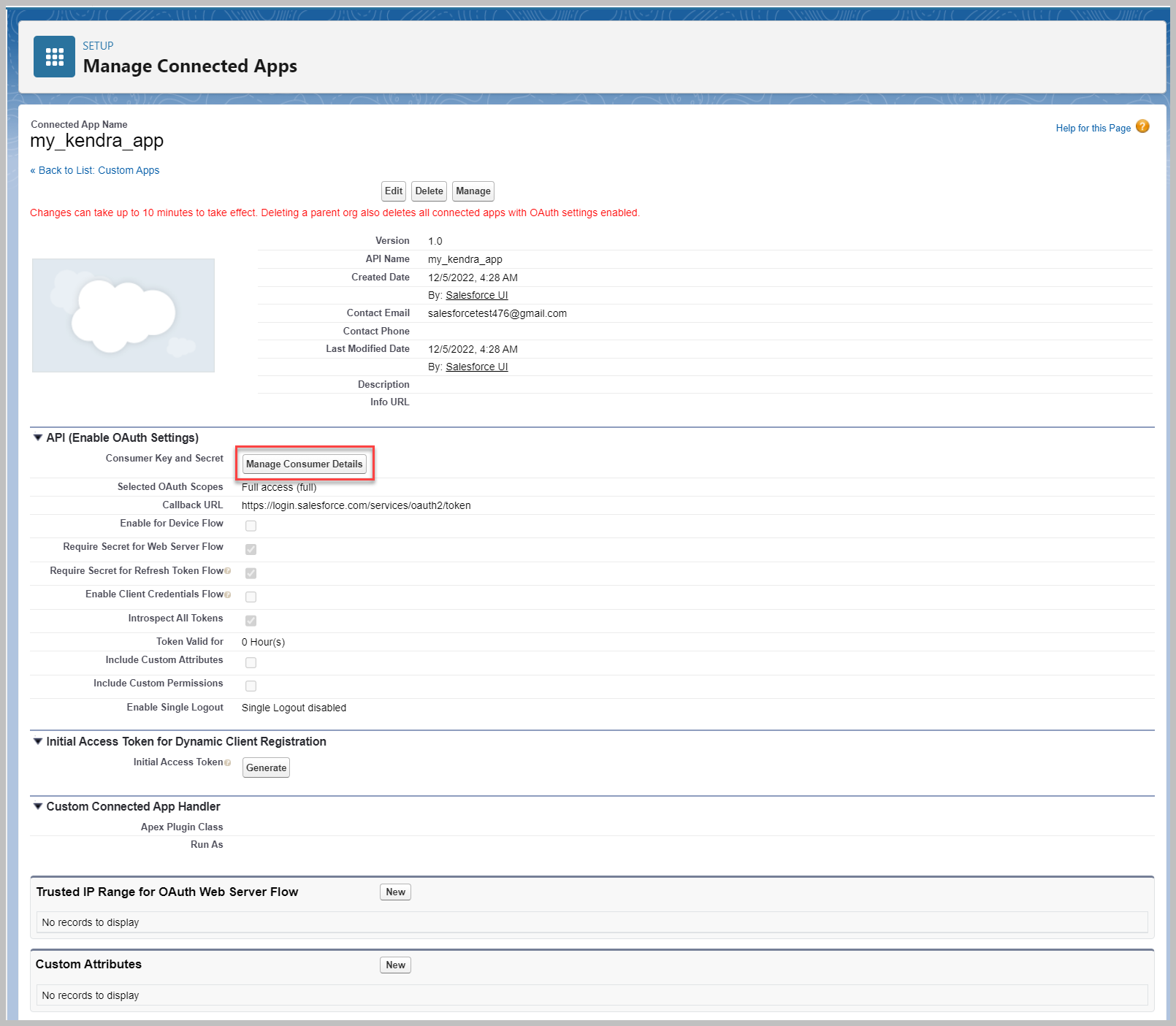Open Salesforce UI link under Created Date
1176x1026 pixels.
click(477, 295)
